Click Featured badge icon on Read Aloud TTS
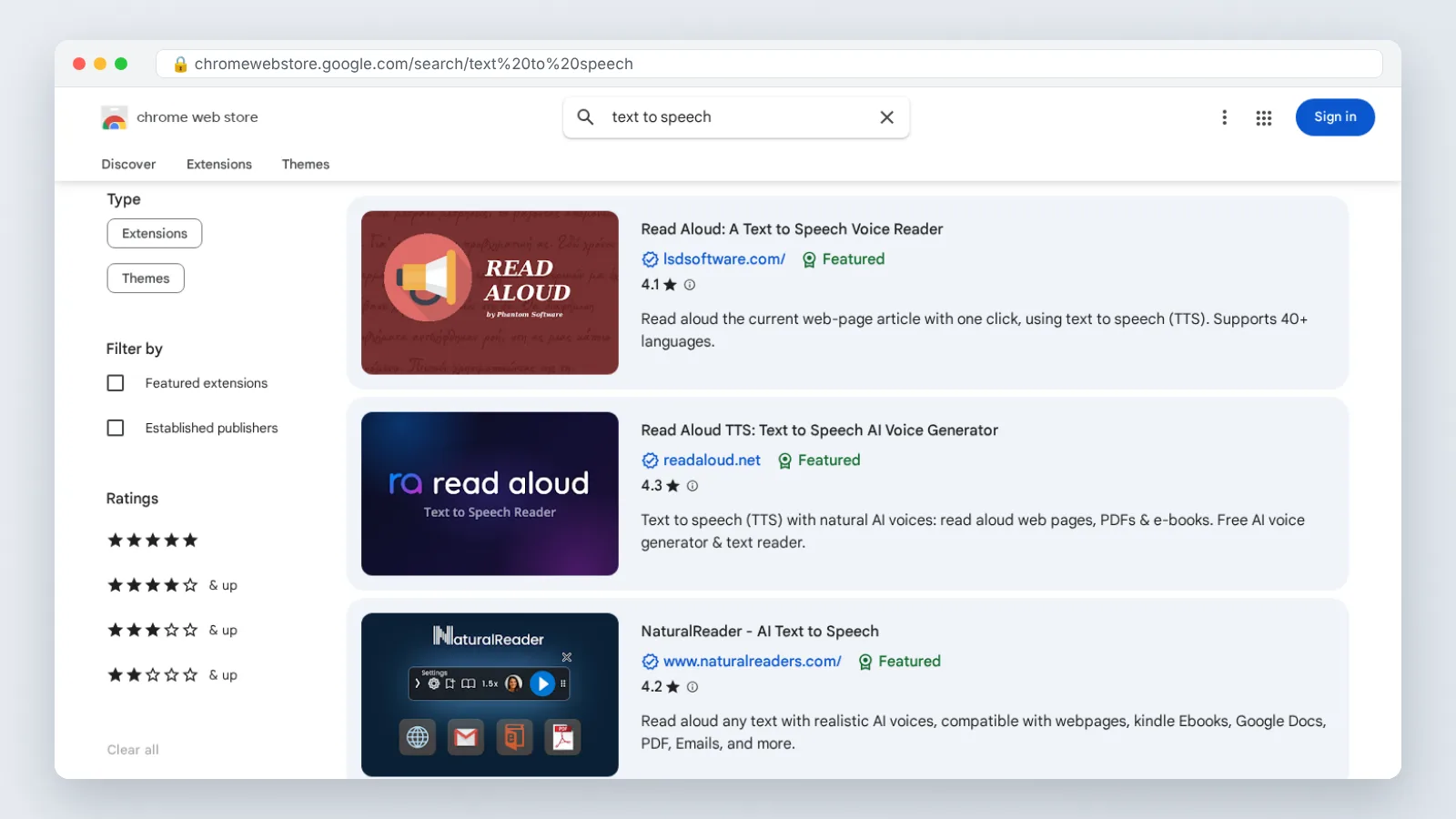The height and width of the screenshot is (819, 1456). (784, 460)
